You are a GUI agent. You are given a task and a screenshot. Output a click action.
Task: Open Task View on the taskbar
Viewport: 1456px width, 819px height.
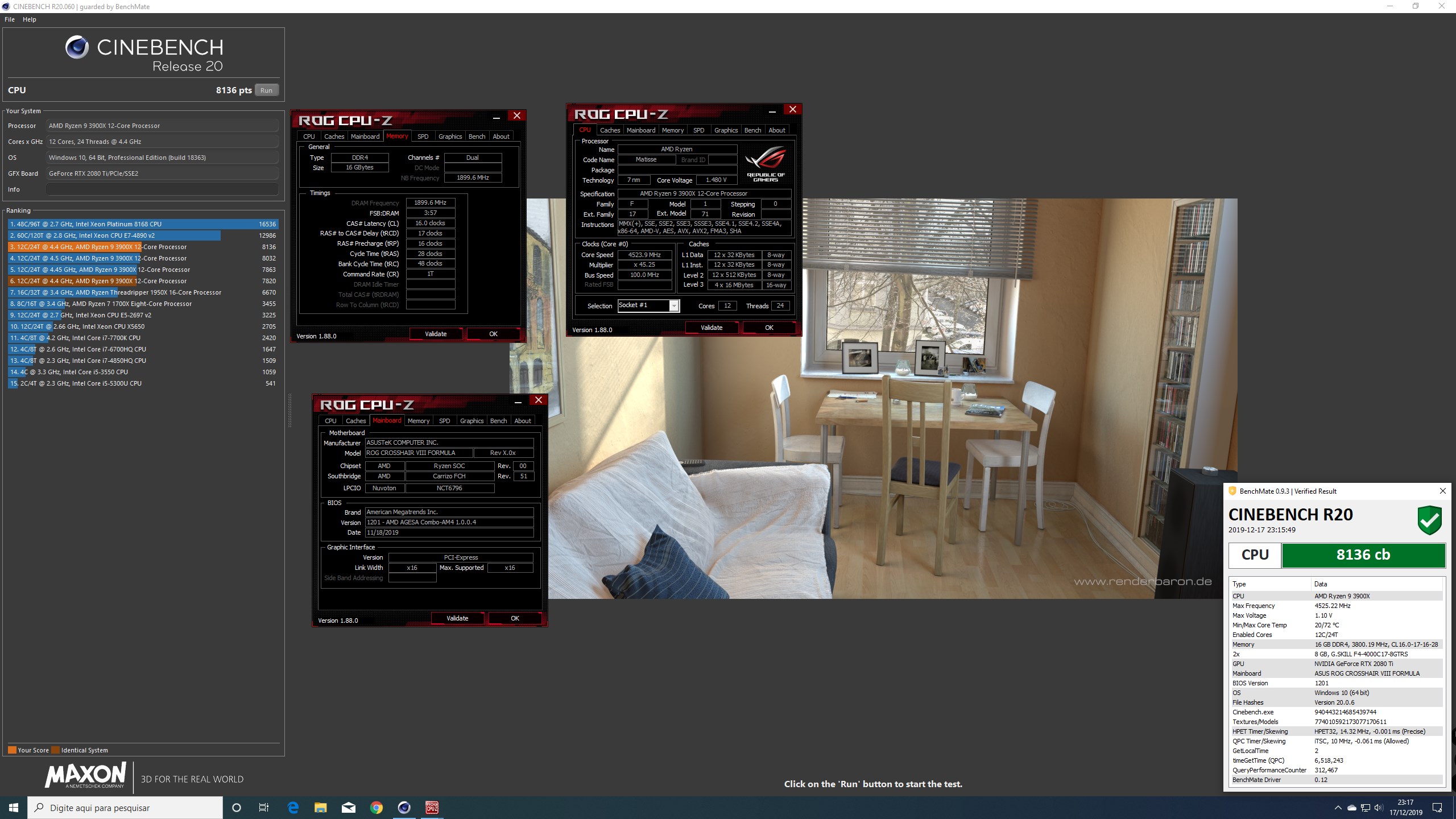tap(264, 808)
